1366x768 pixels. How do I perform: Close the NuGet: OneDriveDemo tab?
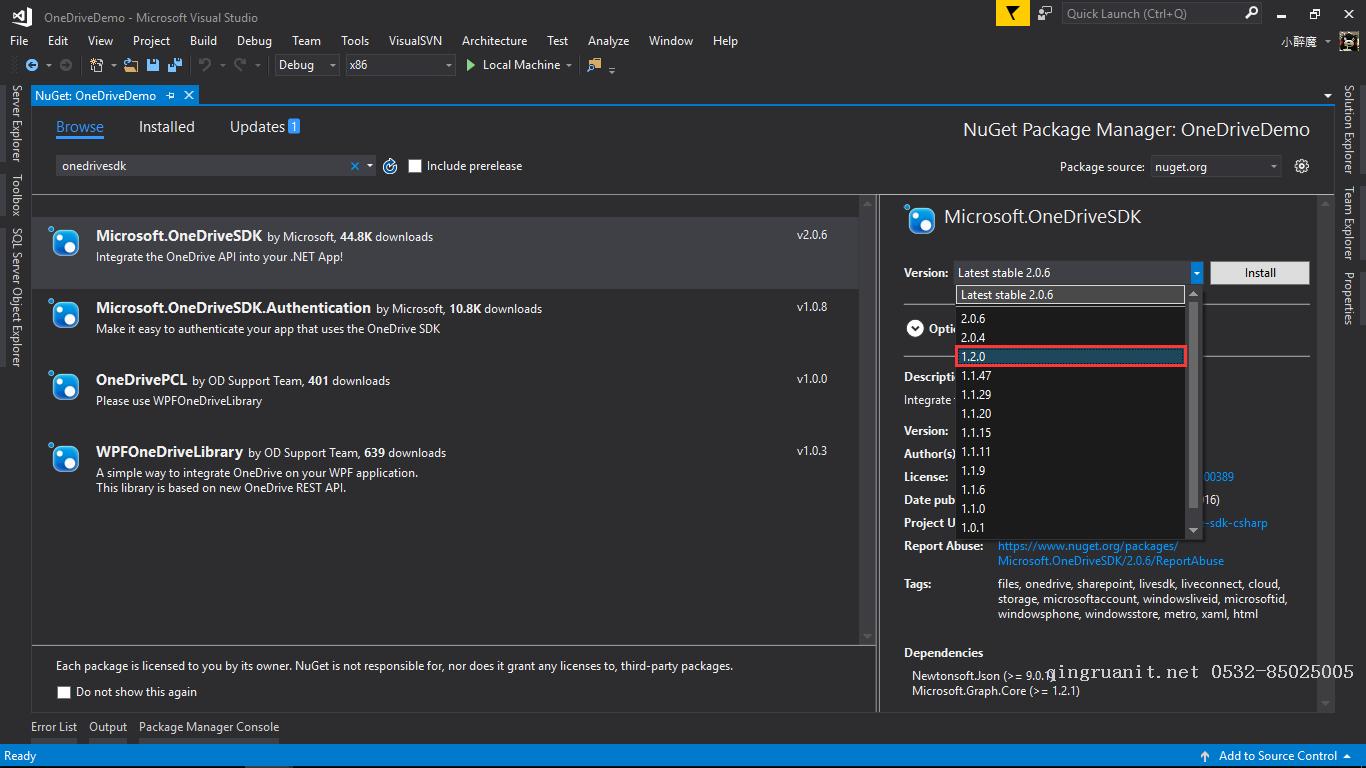pyautogui.click(x=187, y=95)
